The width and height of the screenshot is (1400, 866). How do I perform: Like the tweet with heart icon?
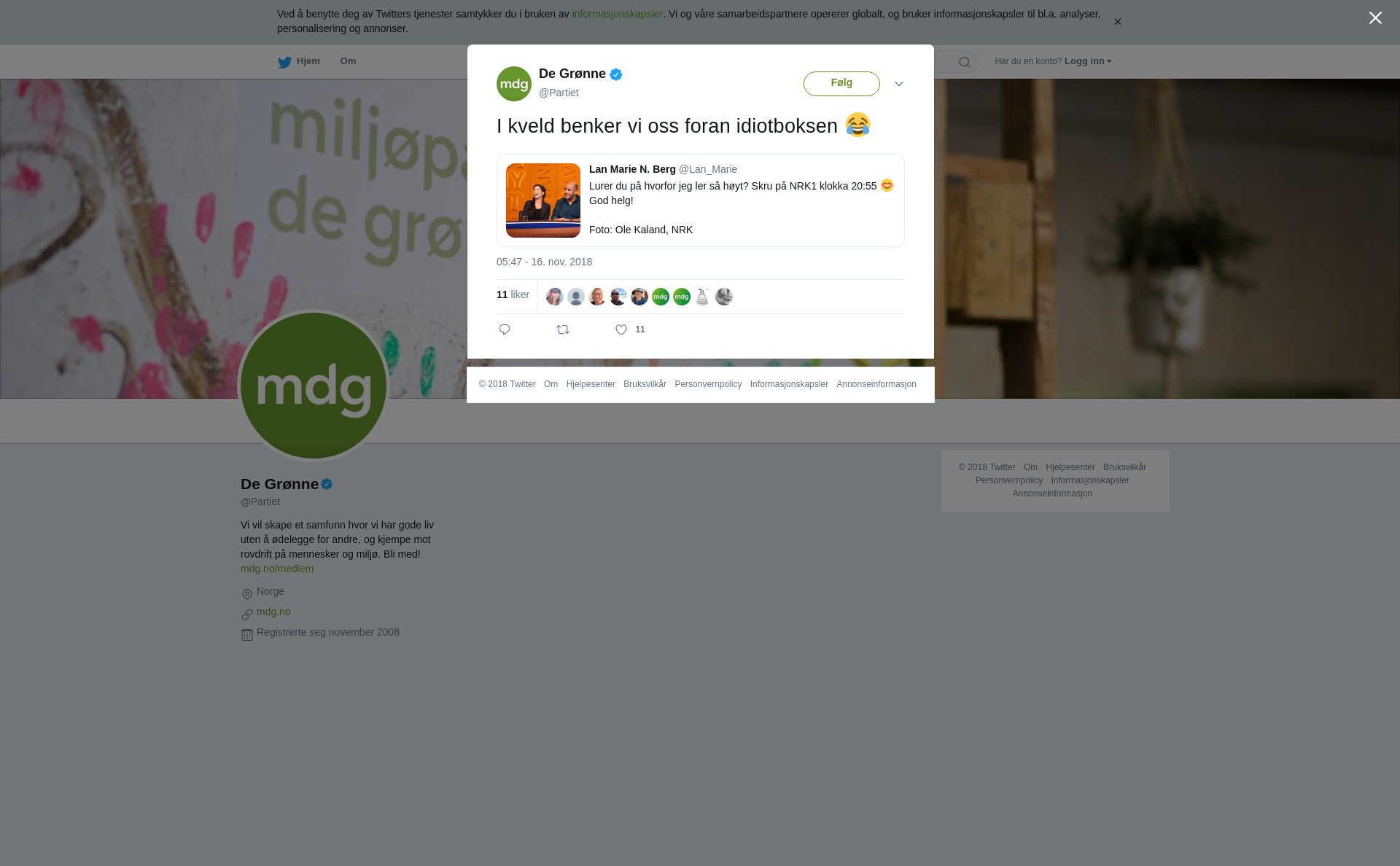coord(621,329)
